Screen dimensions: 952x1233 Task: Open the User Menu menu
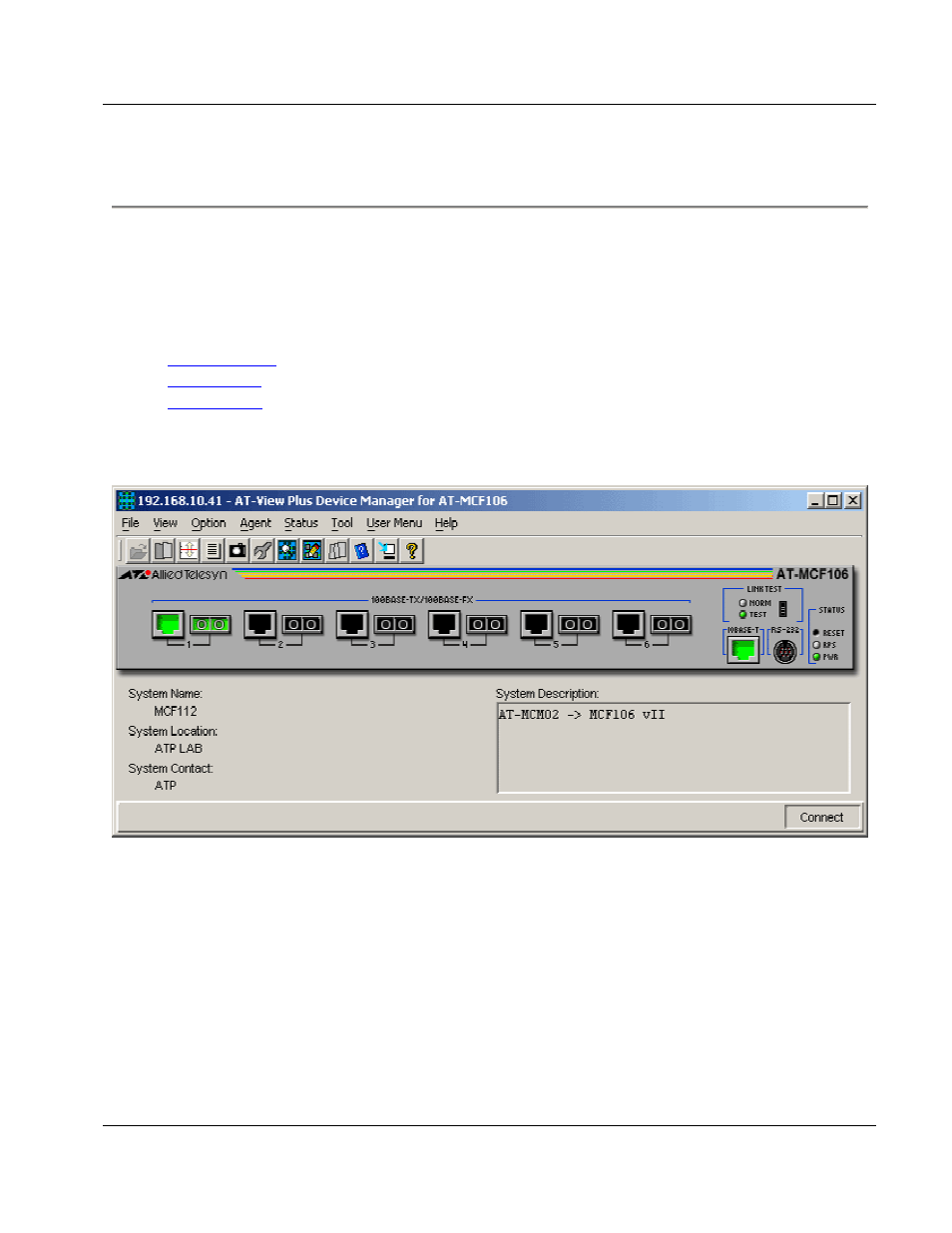click(x=394, y=523)
